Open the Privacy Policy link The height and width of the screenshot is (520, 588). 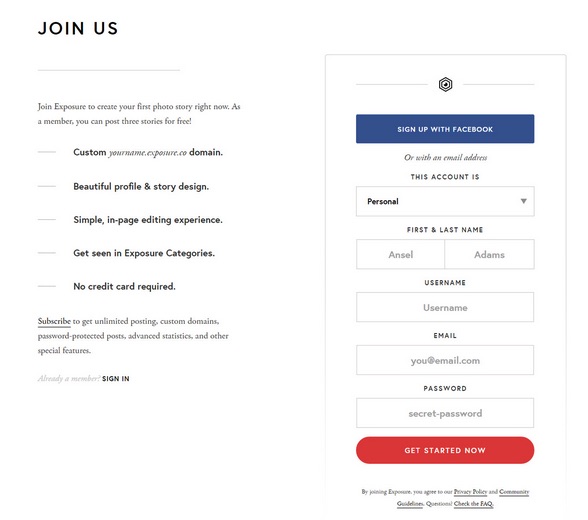tap(470, 492)
